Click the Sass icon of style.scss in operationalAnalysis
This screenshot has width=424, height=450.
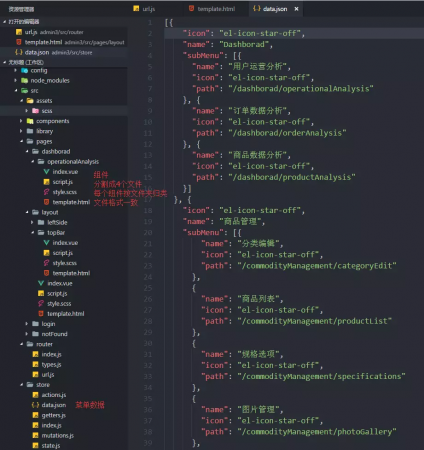tap(47, 192)
